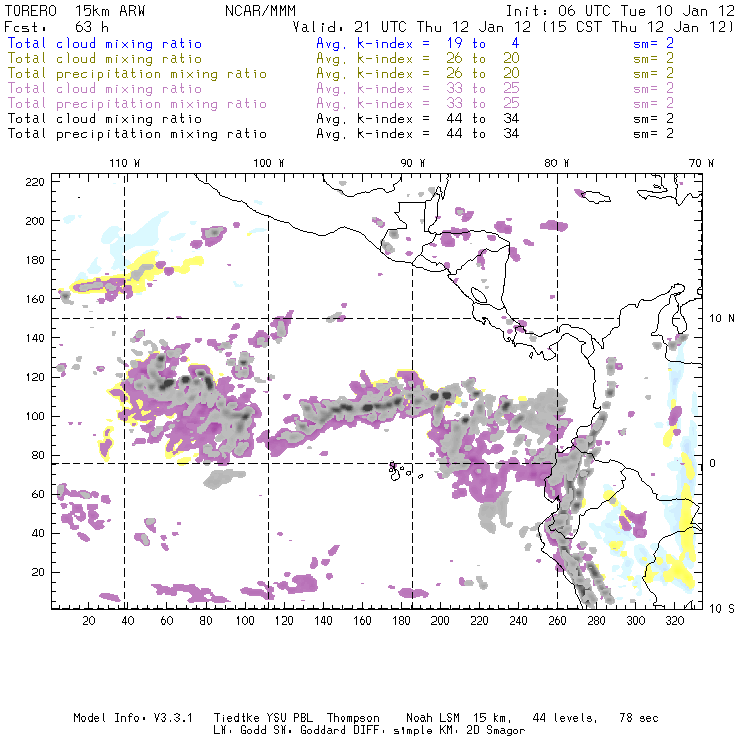Select the 'Fcst: 63 h' forecast hour text

56,27
